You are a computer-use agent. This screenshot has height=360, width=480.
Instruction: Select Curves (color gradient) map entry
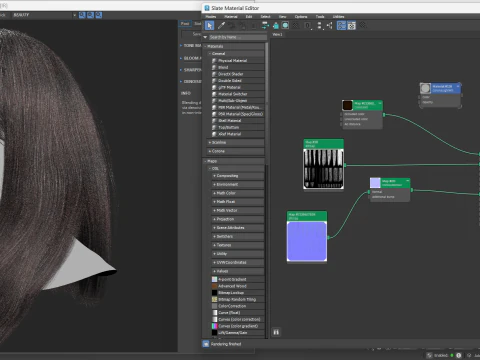[x=238, y=326]
